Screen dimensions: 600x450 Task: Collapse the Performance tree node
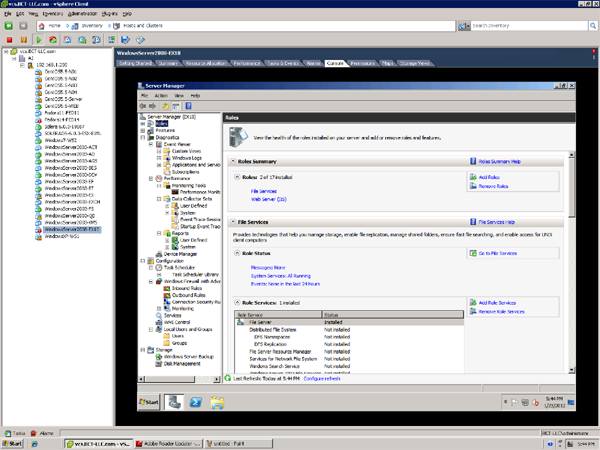coord(151,178)
